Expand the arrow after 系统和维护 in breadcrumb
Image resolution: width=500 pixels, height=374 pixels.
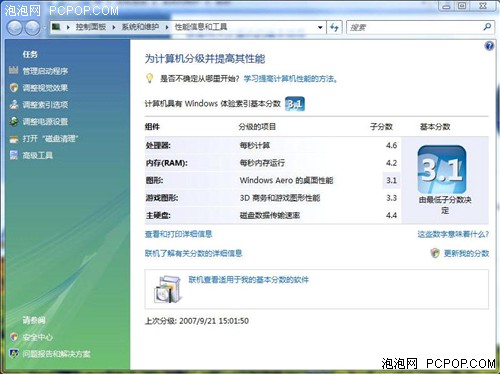pyautogui.click(x=167, y=27)
